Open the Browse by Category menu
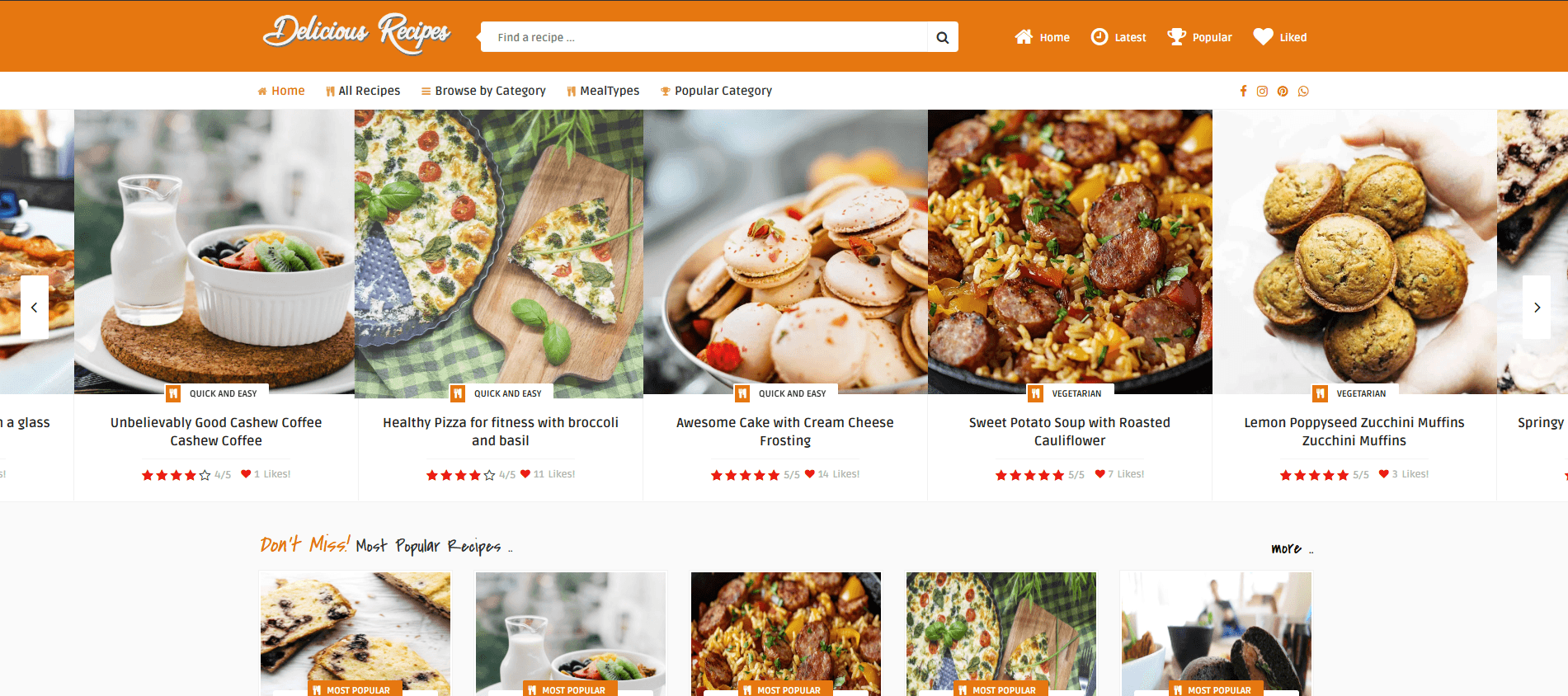 [483, 91]
